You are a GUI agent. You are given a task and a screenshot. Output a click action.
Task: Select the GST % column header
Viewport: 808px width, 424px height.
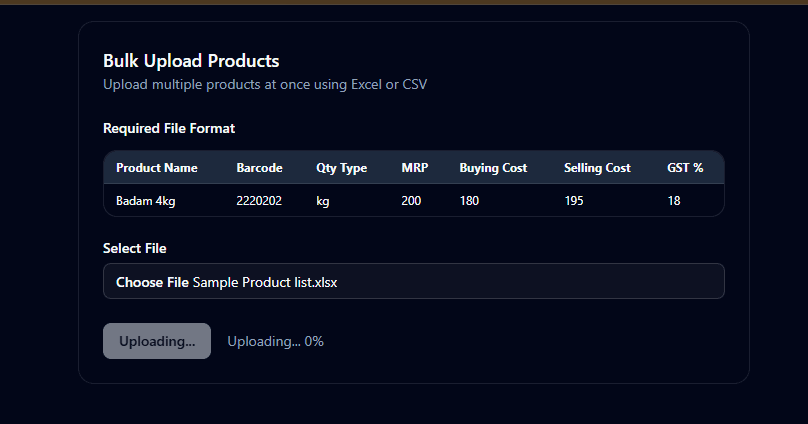[686, 168]
